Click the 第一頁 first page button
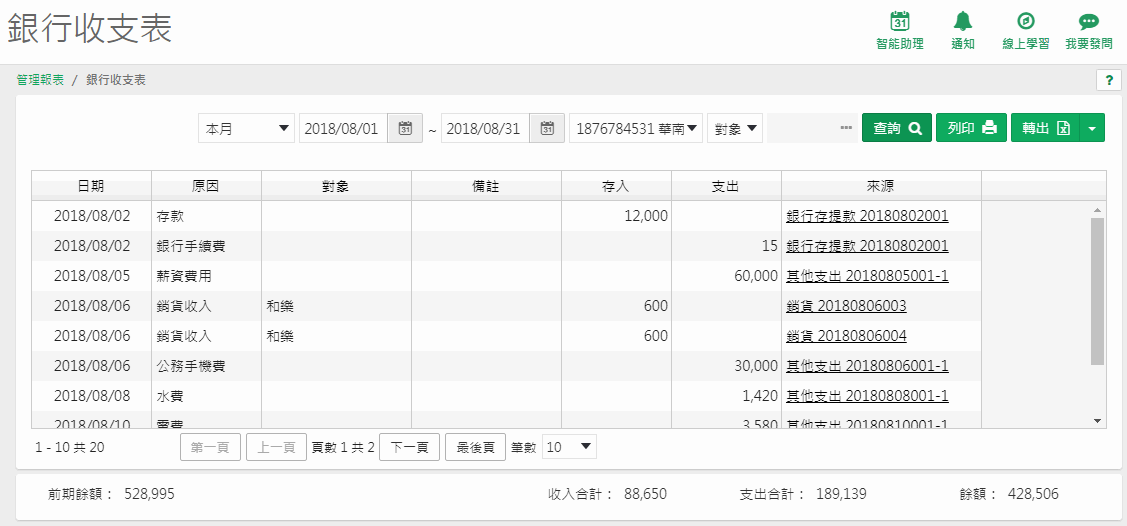Image resolution: width=1127 pixels, height=526 pixels. pyautogui.click(x=210, y=447)
